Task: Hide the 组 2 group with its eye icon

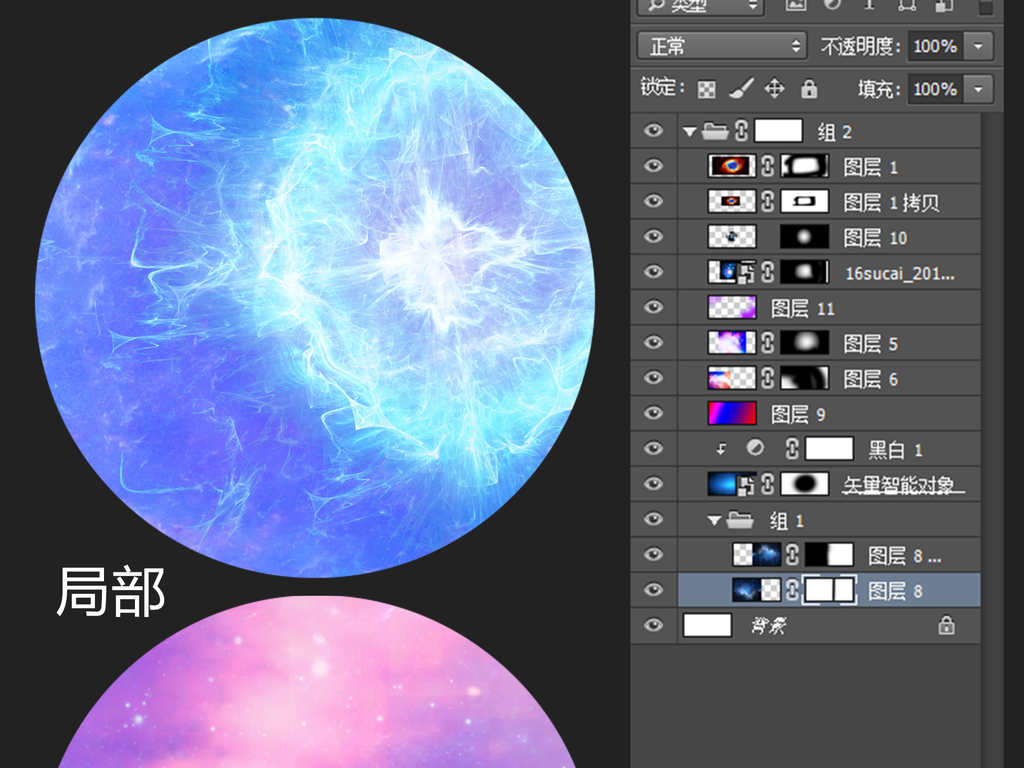Action: [x=654, y=130]
